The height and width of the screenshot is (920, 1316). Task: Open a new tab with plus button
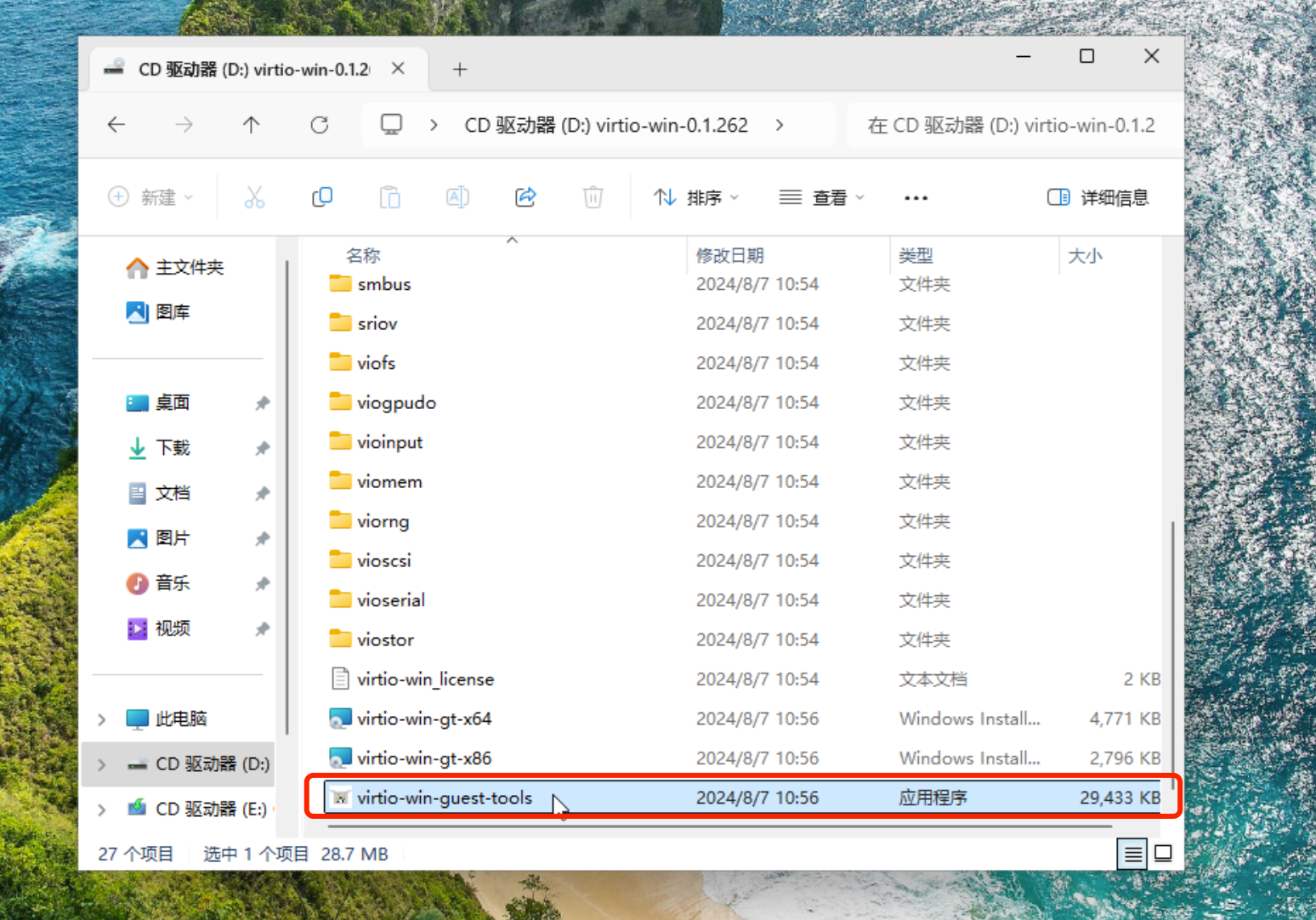tap(460, 69)
